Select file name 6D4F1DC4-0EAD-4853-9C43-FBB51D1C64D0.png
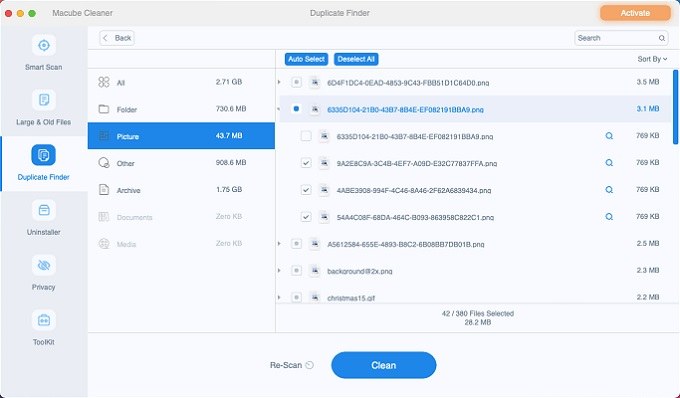Viewport: 680px width, 398px height. [x=408, y=82]
